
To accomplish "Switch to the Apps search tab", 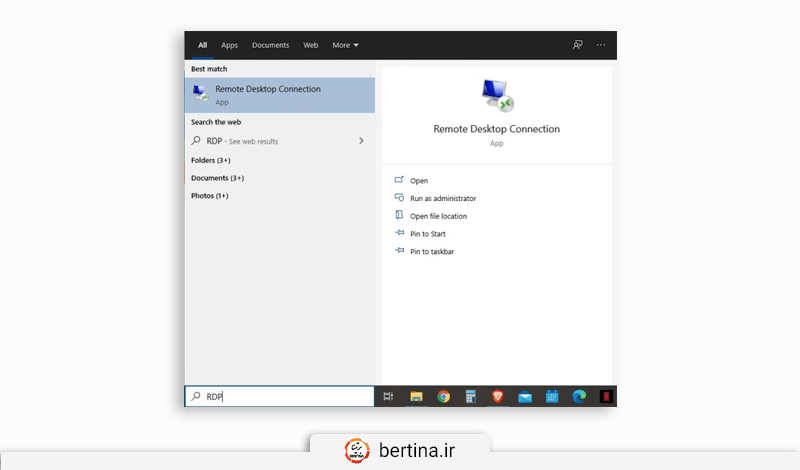I will [x=229, y=45].
